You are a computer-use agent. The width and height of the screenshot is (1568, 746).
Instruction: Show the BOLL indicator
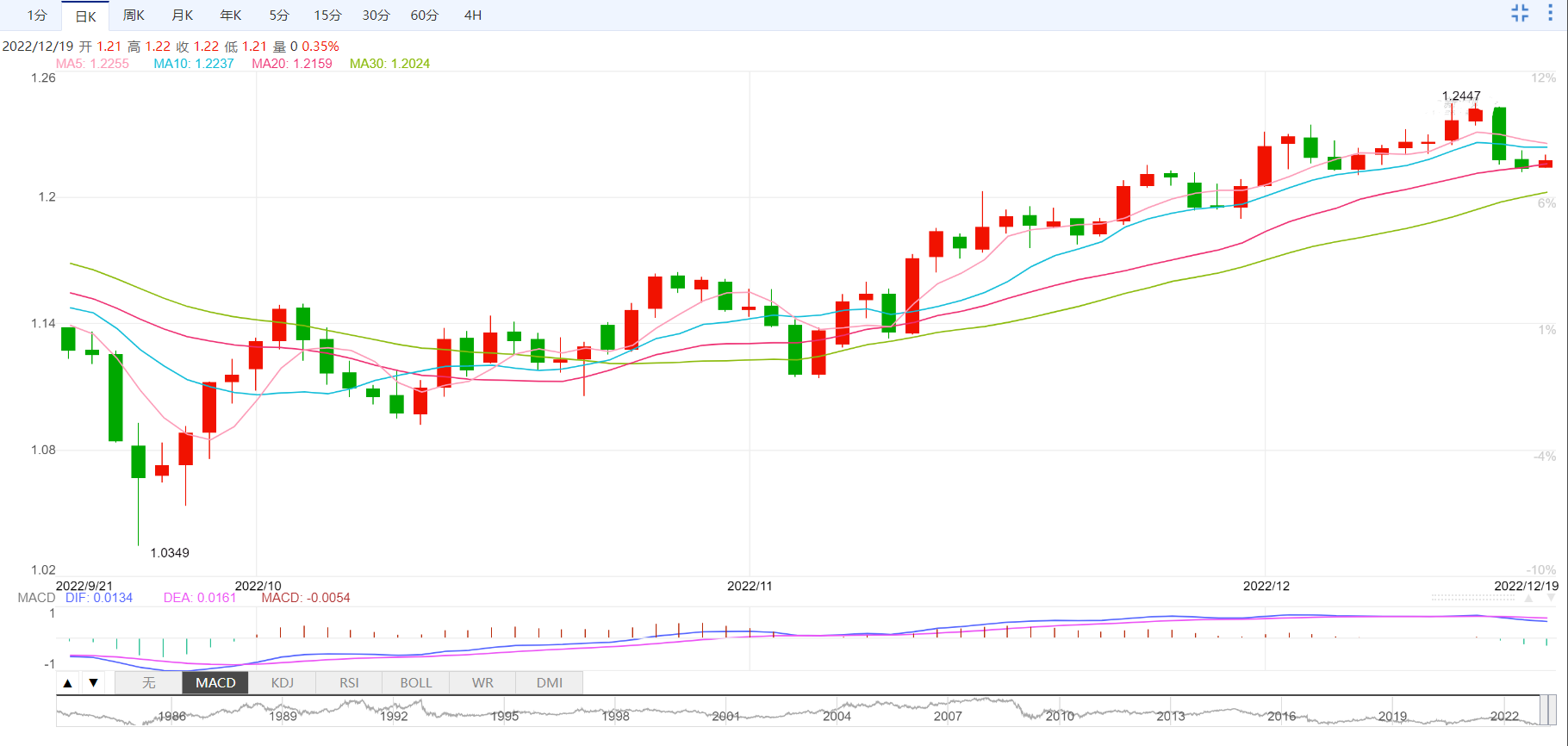416,683
